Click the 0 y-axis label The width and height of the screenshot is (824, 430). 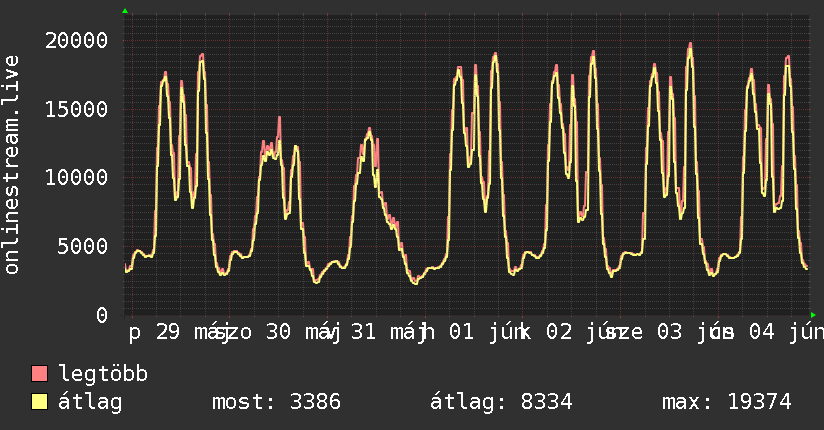(101, 315)
